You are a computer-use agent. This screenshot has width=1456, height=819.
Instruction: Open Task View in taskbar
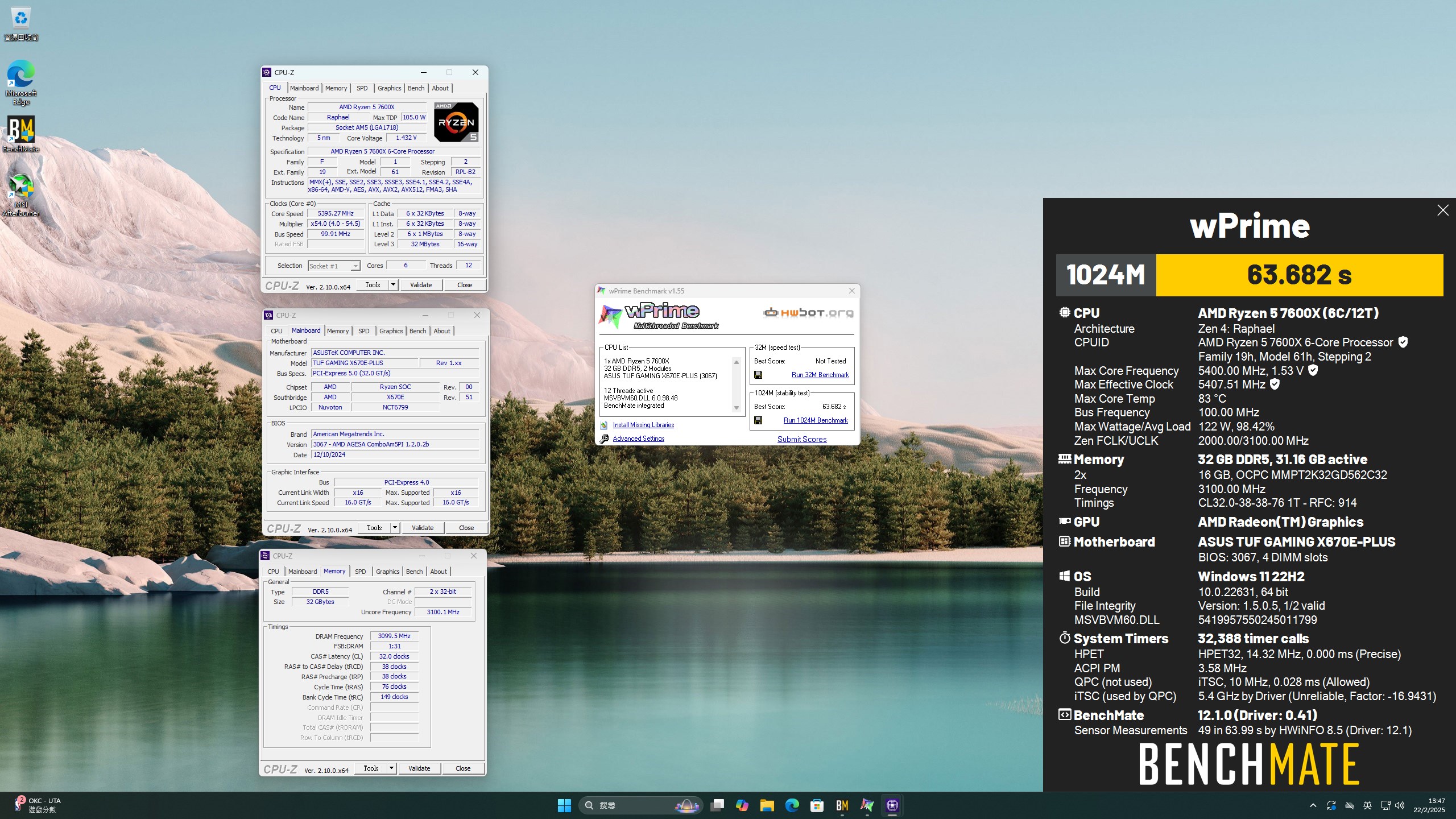[717, 805]
